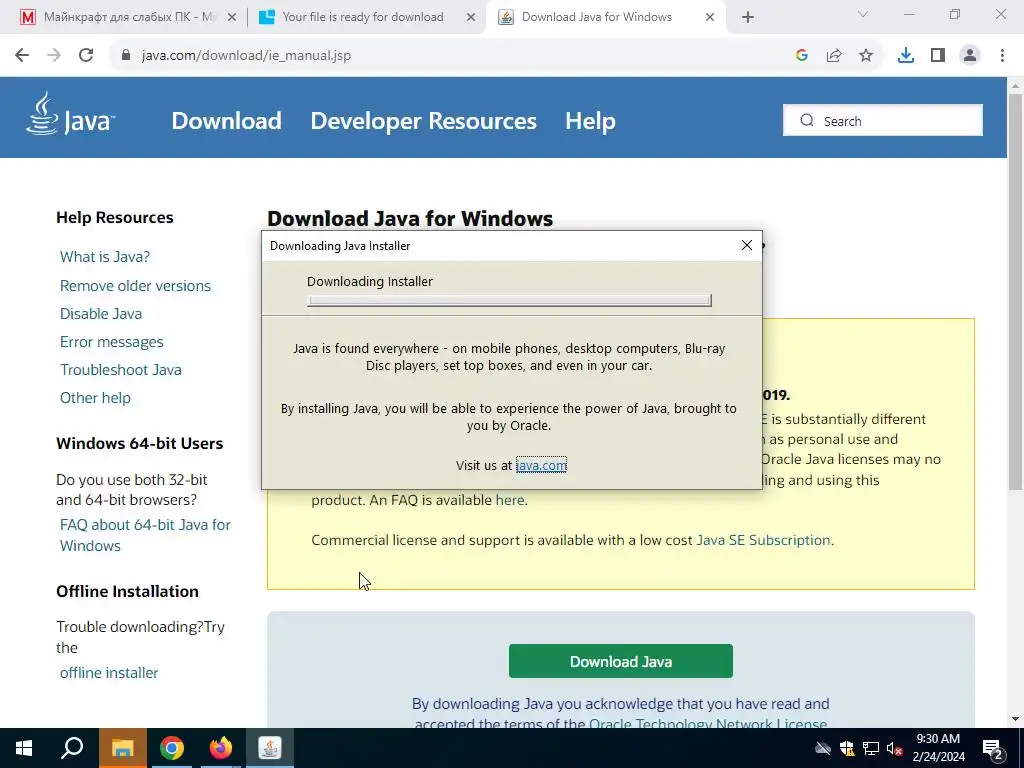1024x768 pixels.
Task: Open the 'Remove older versions' link
Action: click(135, 285)
